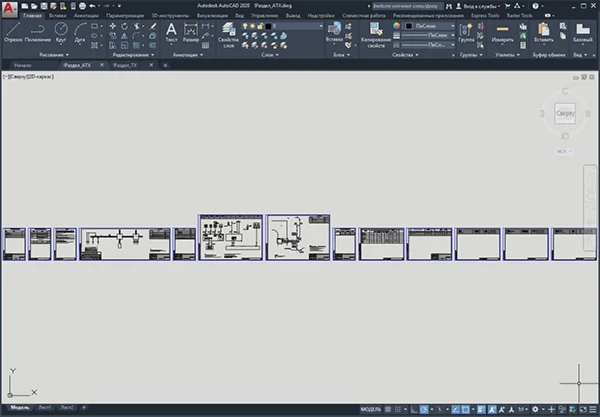600x417 pixels.
Task: Open the Начало start tab
Action: (23, 65)
